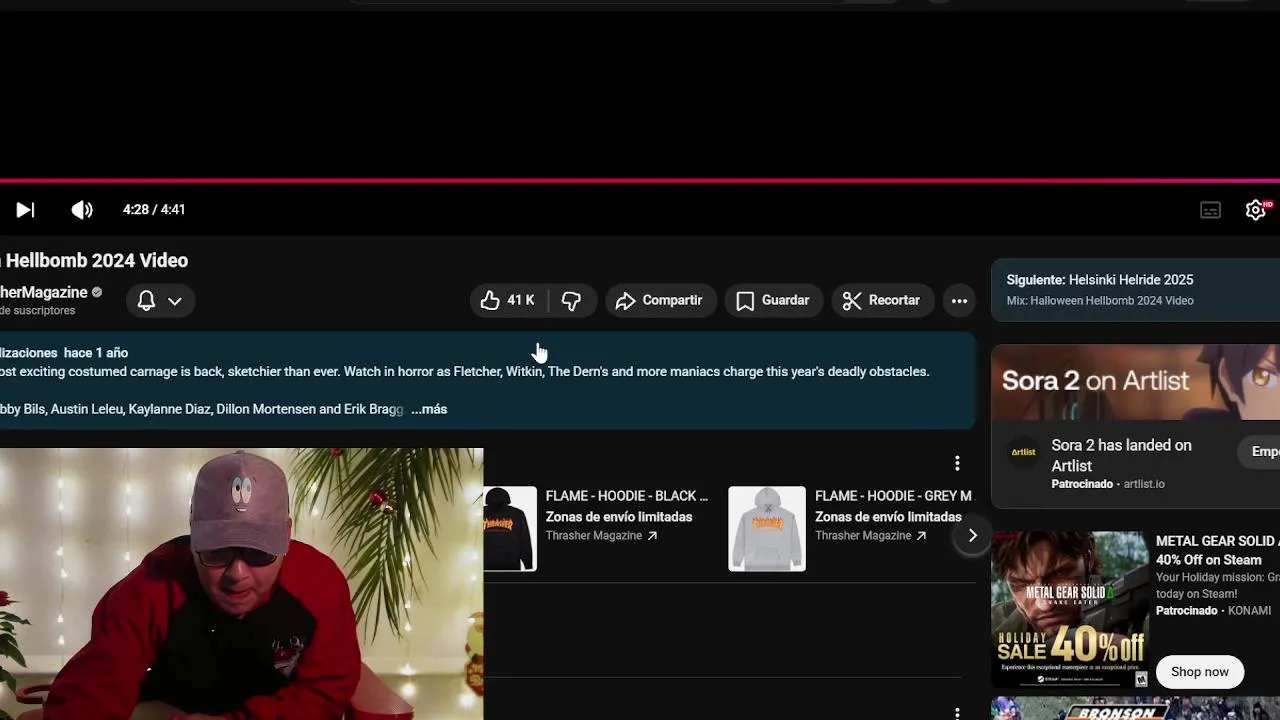The image size is (1280, 720).
Task: Open the player settings gear
Action: coord(1256,210)
